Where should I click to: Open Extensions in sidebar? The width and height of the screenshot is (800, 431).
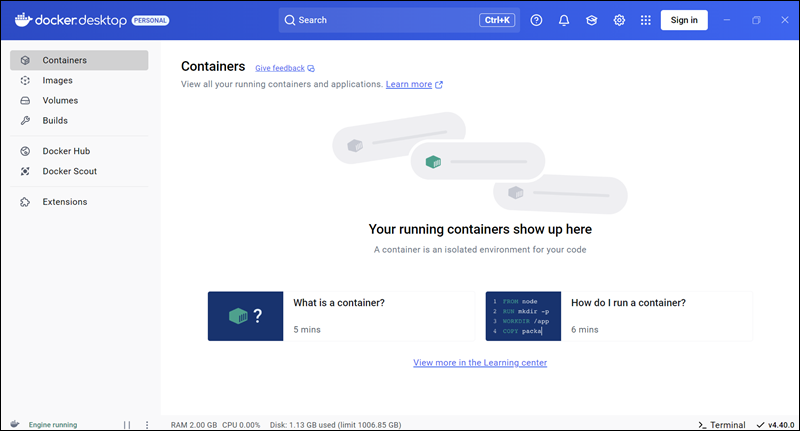79,202
